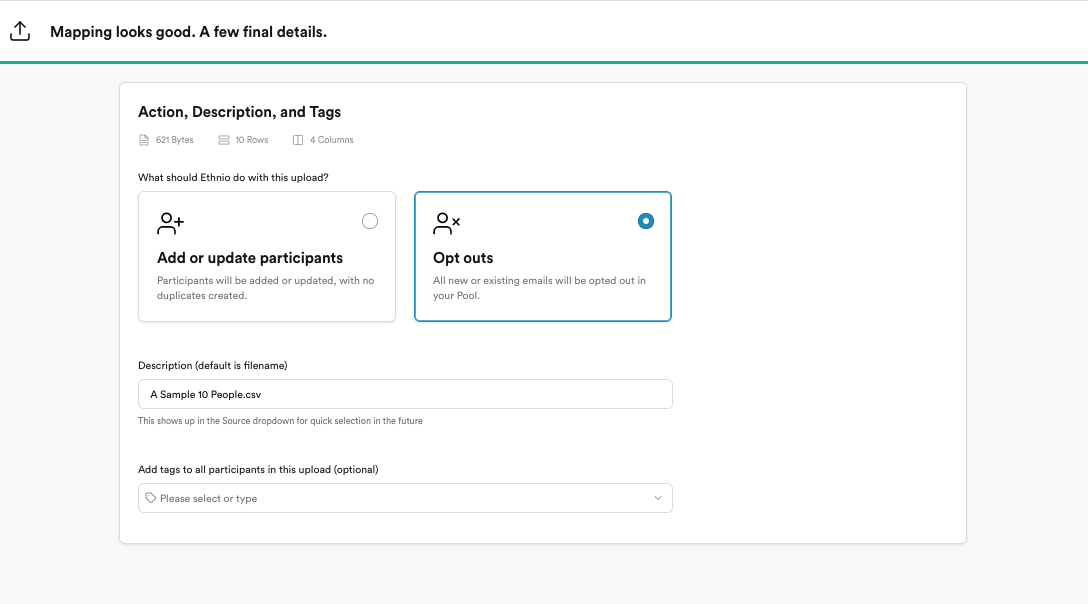Click the Description field showing A Sample 10 People.csv
This screenshot has height=604, width=1088.
(405, 393)
